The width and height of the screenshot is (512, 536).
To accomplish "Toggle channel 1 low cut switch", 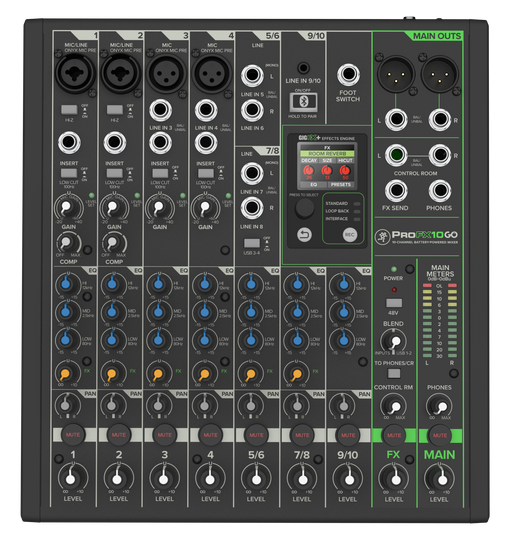I will click(x=69, y=173).
